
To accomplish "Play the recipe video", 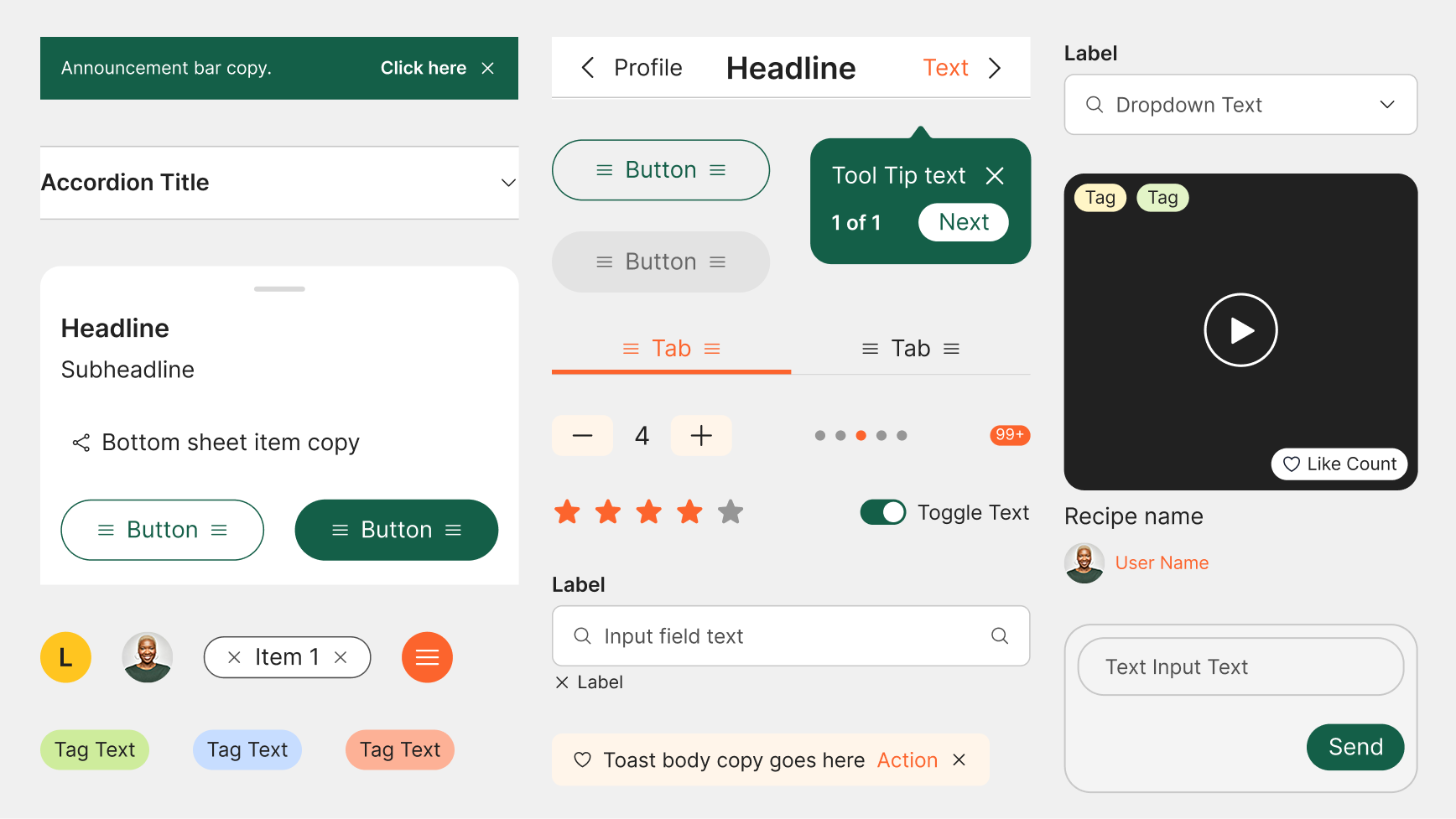I will tap(1240, 330).
